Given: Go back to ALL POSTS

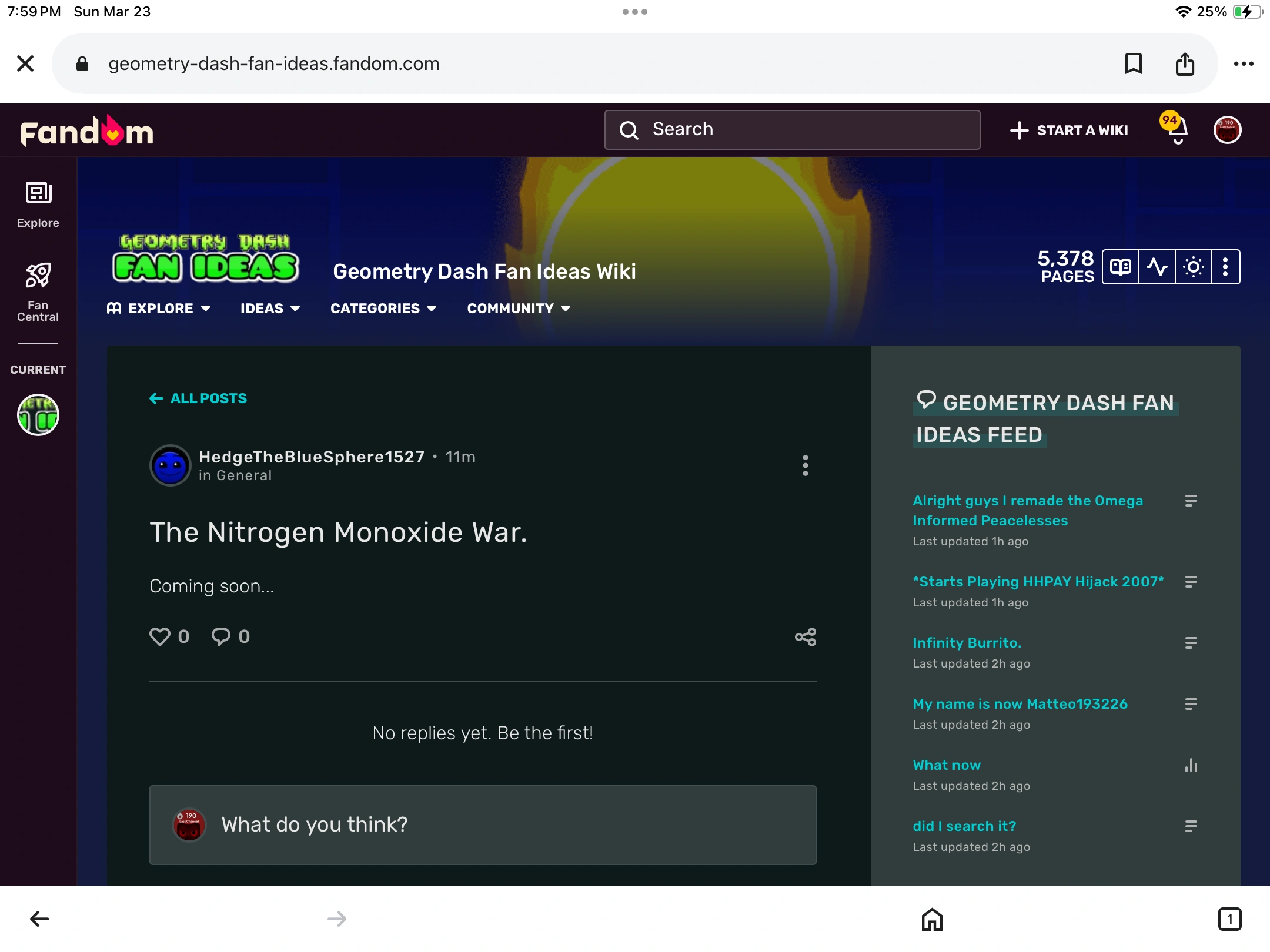Looking at the screenshot, I should click(198, 398).
